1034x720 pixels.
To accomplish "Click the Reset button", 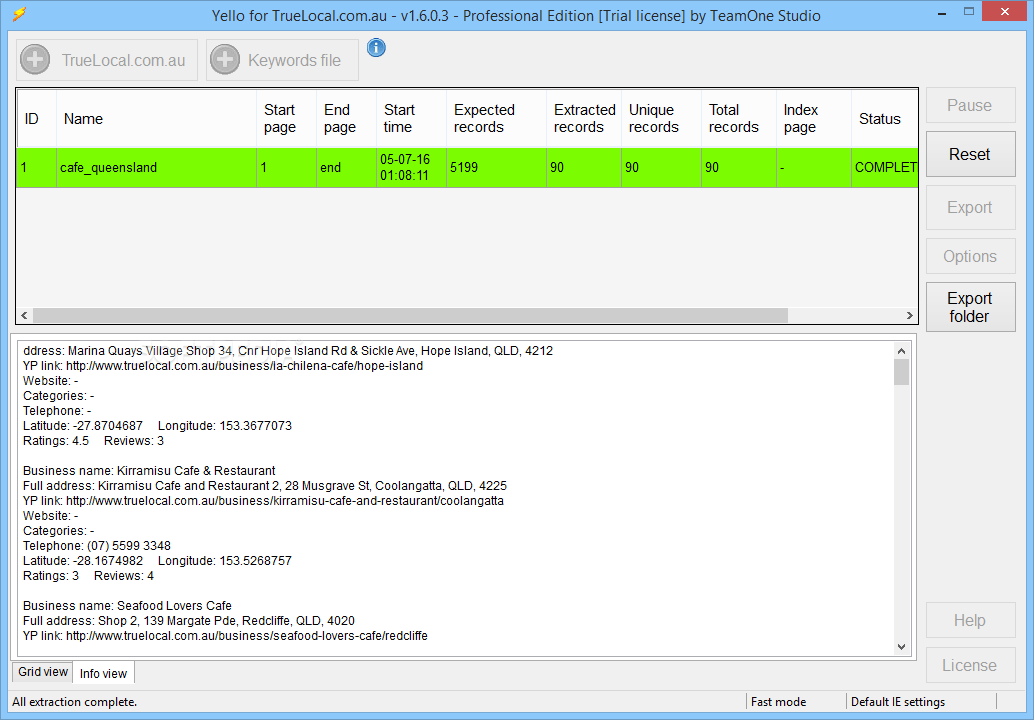I will pos(970,154).
